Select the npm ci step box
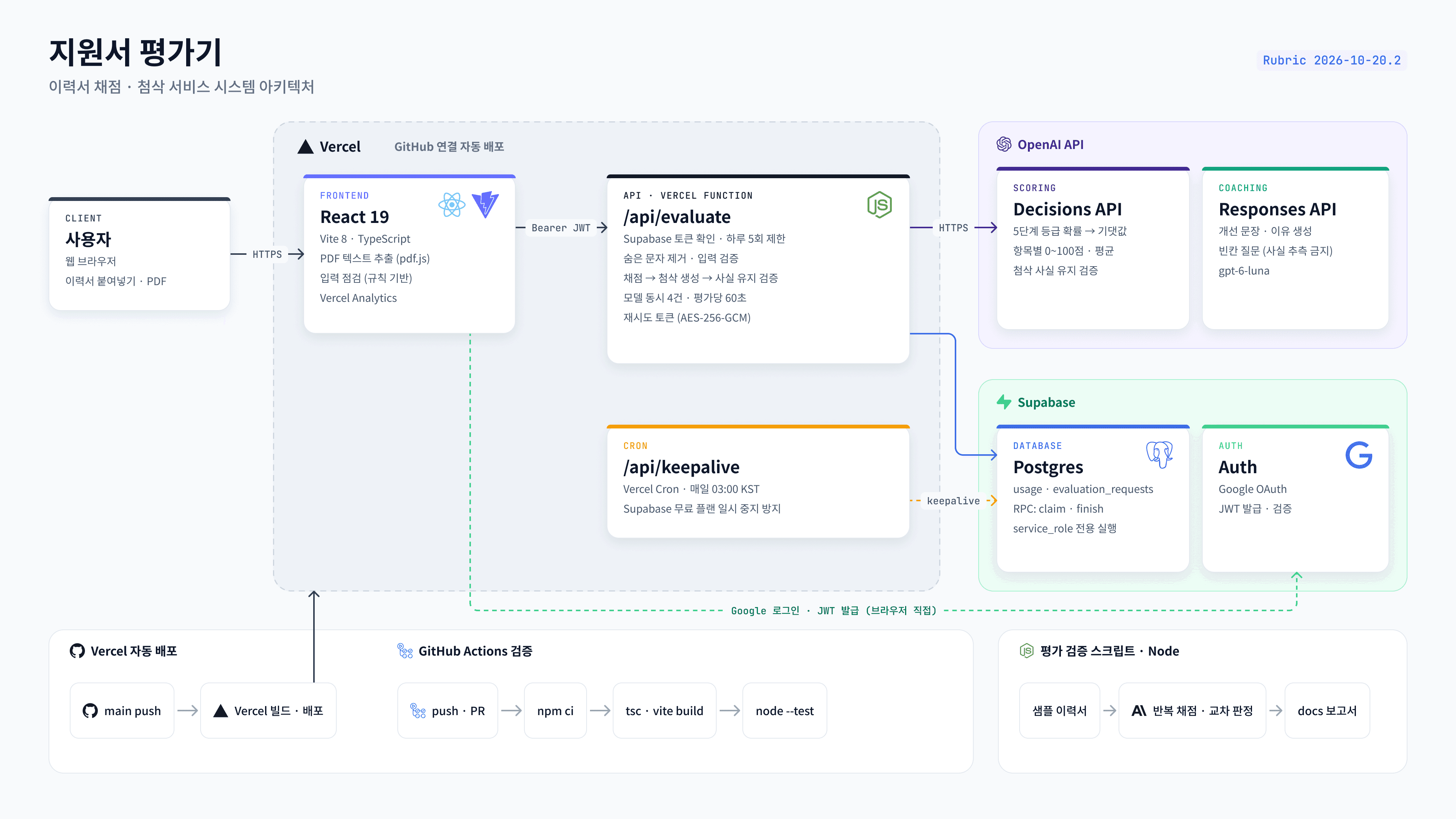The height and width of the screenshot is (819, 1456). (555, 711)
